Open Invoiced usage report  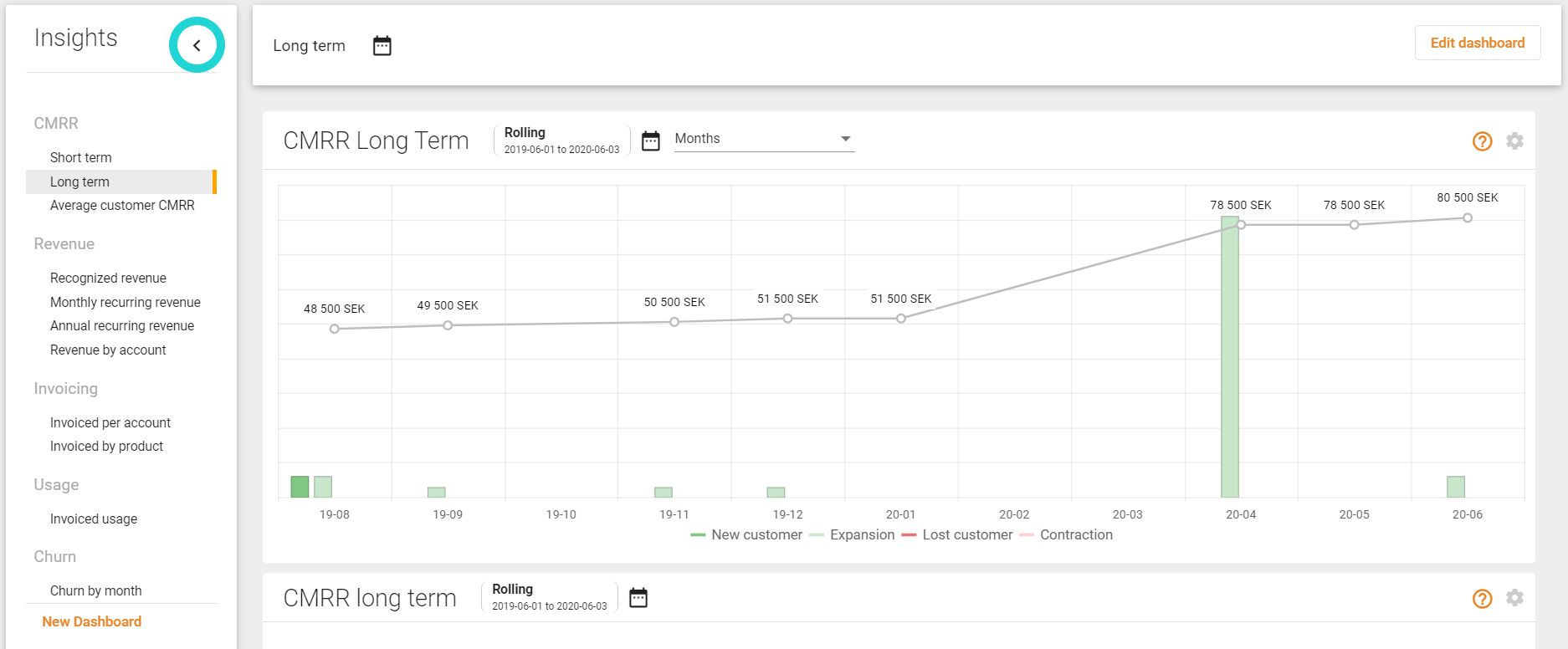(x=94, y=519)
